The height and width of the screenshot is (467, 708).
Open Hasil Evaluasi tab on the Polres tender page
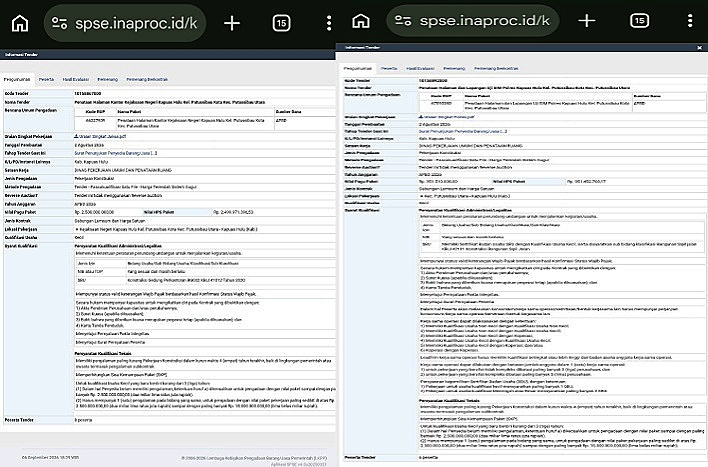pos(420,69)
